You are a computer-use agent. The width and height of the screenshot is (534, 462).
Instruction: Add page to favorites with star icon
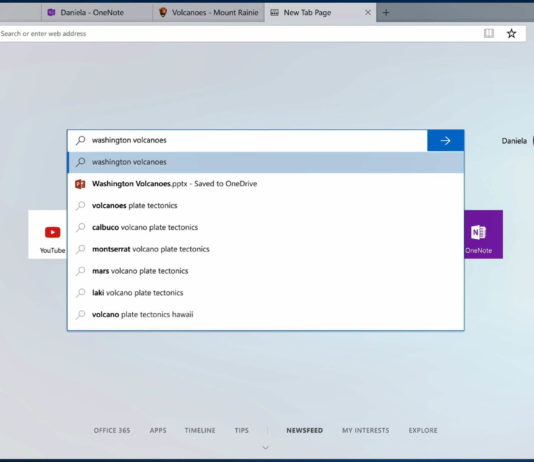pyautogui.click(x=511, y=33)
